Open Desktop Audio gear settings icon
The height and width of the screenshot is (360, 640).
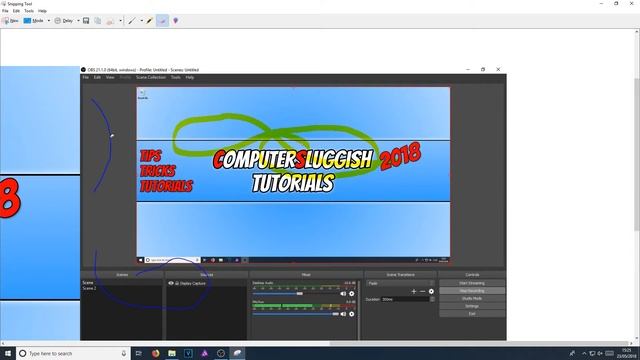(351, 293)
